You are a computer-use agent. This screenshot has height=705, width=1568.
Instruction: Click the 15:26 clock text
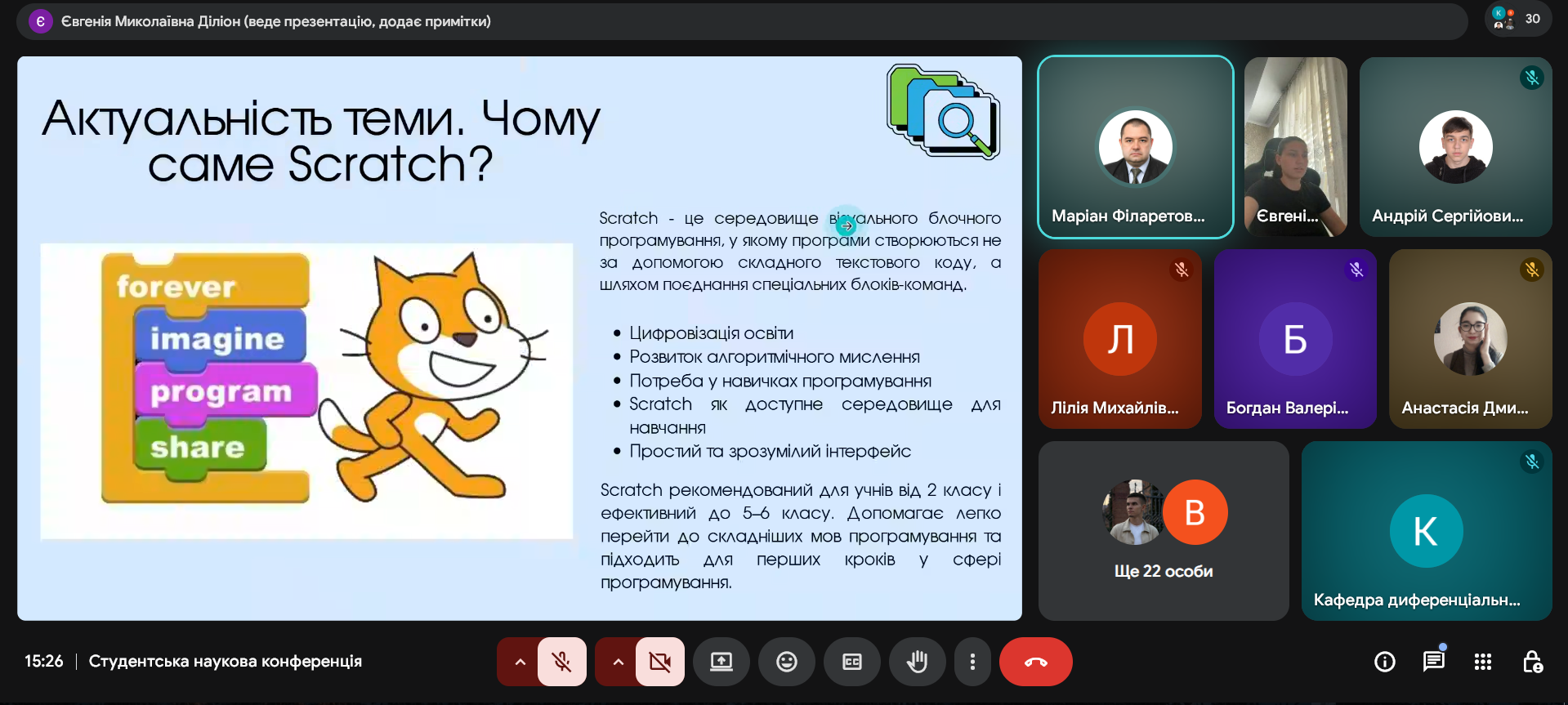coord(44,661)
